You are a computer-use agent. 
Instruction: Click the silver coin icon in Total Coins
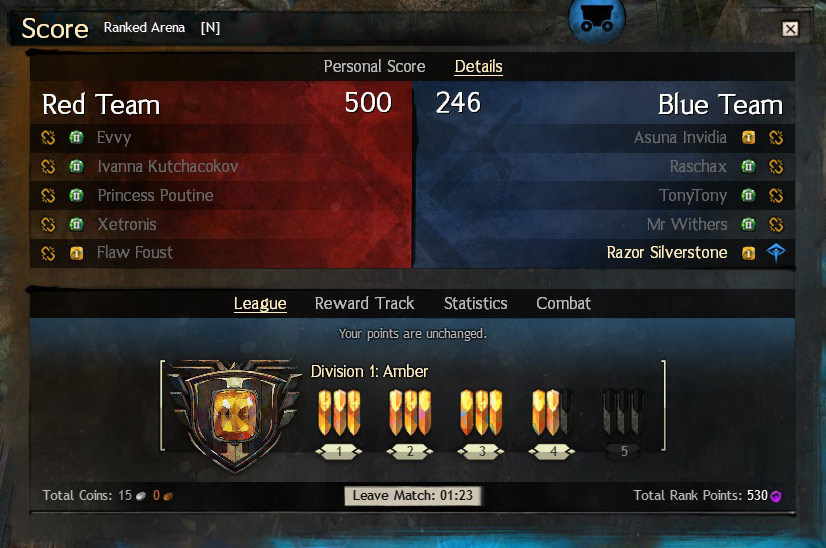tap(141, 496)
